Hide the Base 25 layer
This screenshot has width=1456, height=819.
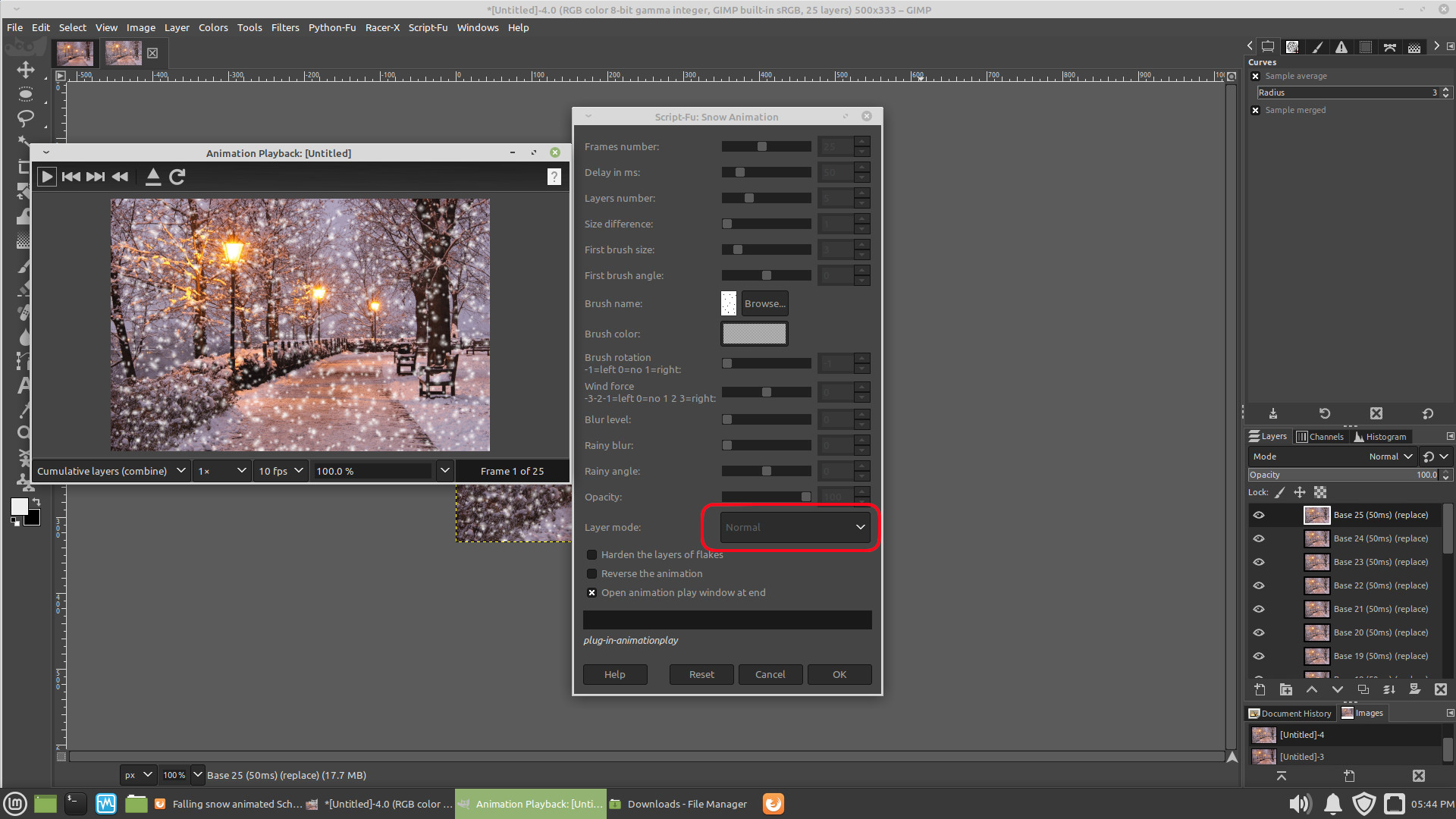click(1259, 515)
